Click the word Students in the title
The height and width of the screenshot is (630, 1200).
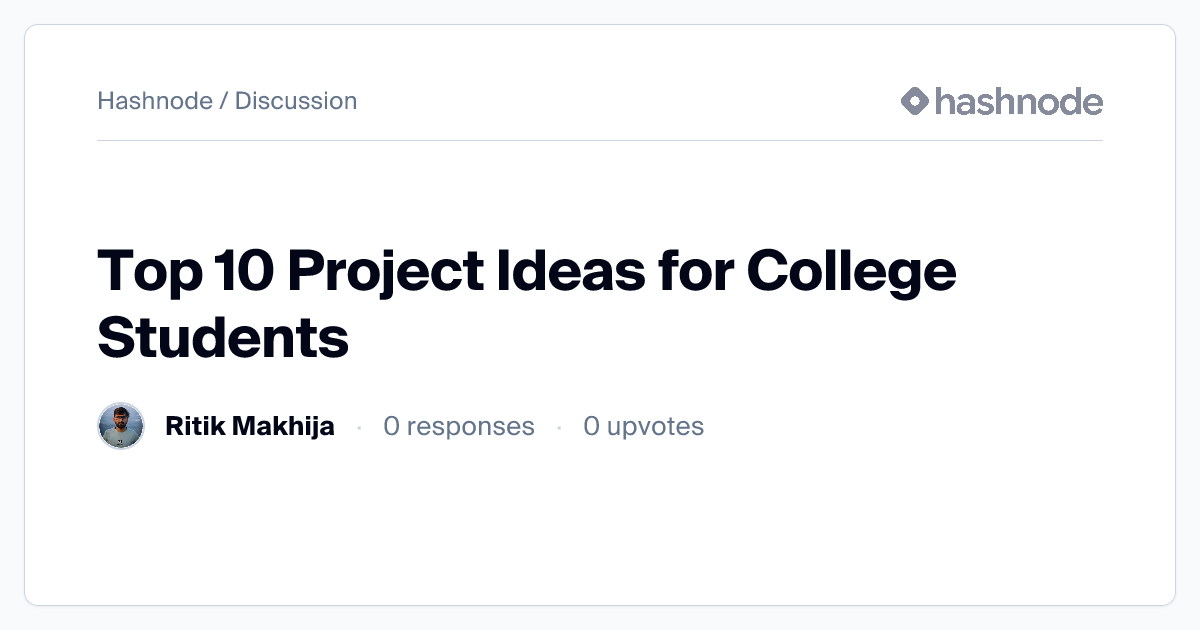pyautogui.click(x=223, y=337)
